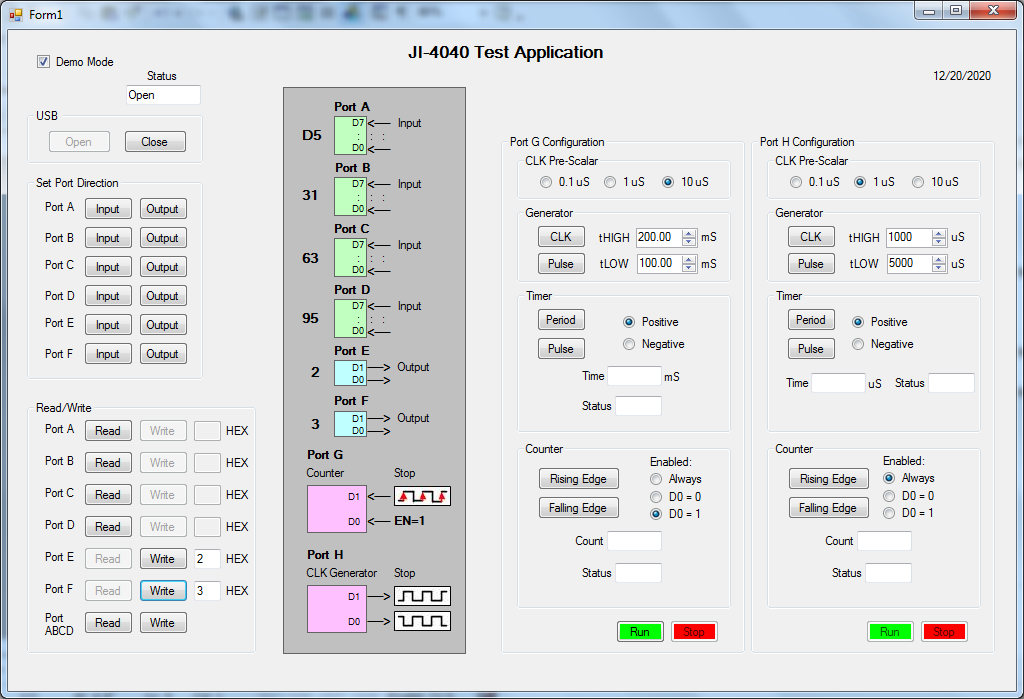The height and width of the screenshot is (699, 1024).
Task: Click the Port H pink generator block
Action: pos(337,609)
